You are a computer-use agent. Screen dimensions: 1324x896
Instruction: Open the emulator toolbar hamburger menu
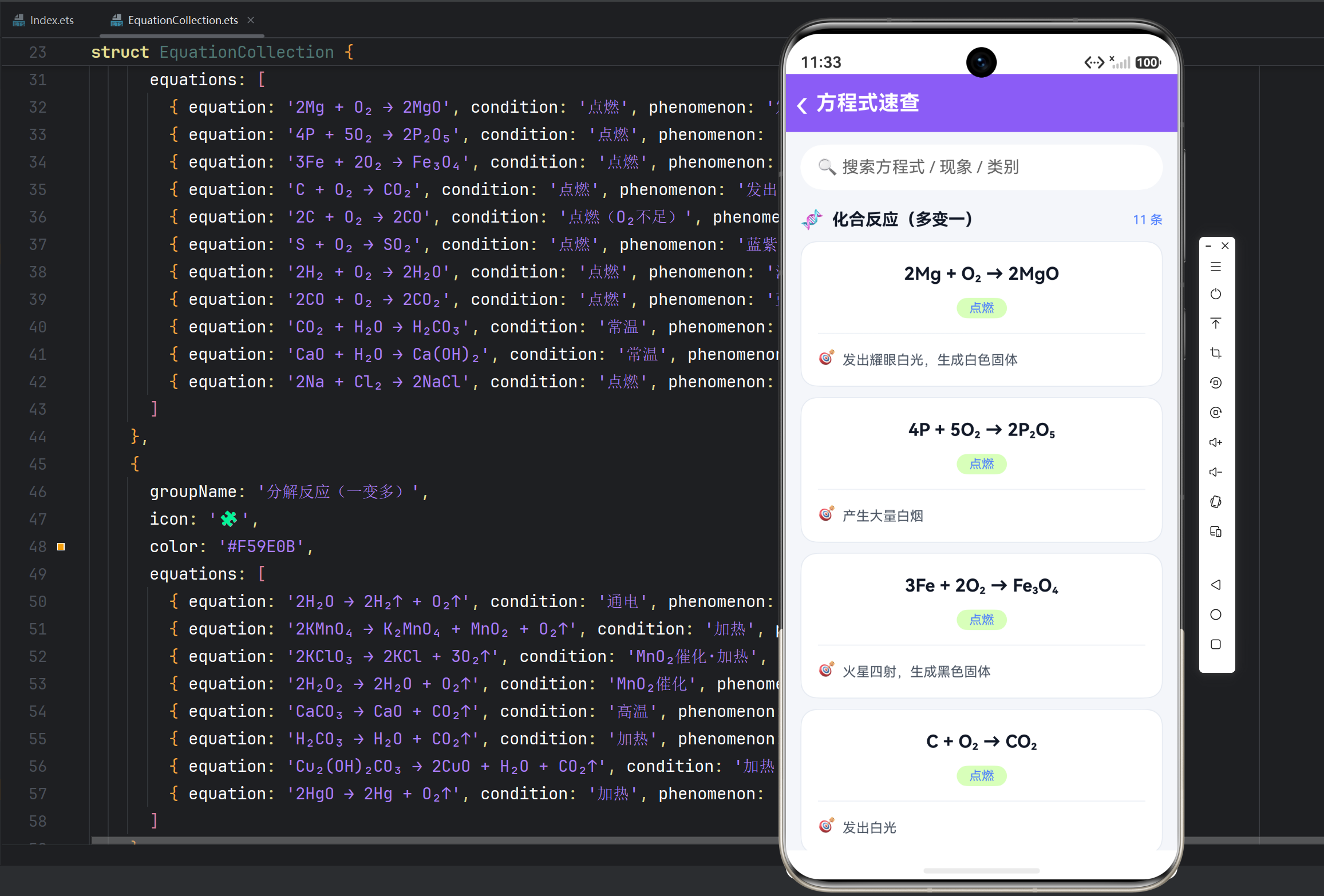1216,267
